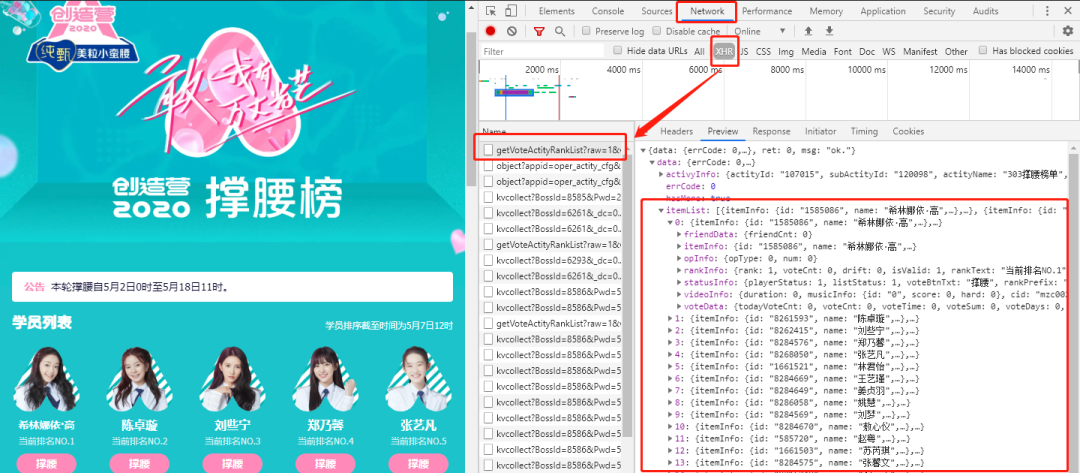
Task: Filter requests by Font type
Action: pyautogui.click(x=842, y=52)
